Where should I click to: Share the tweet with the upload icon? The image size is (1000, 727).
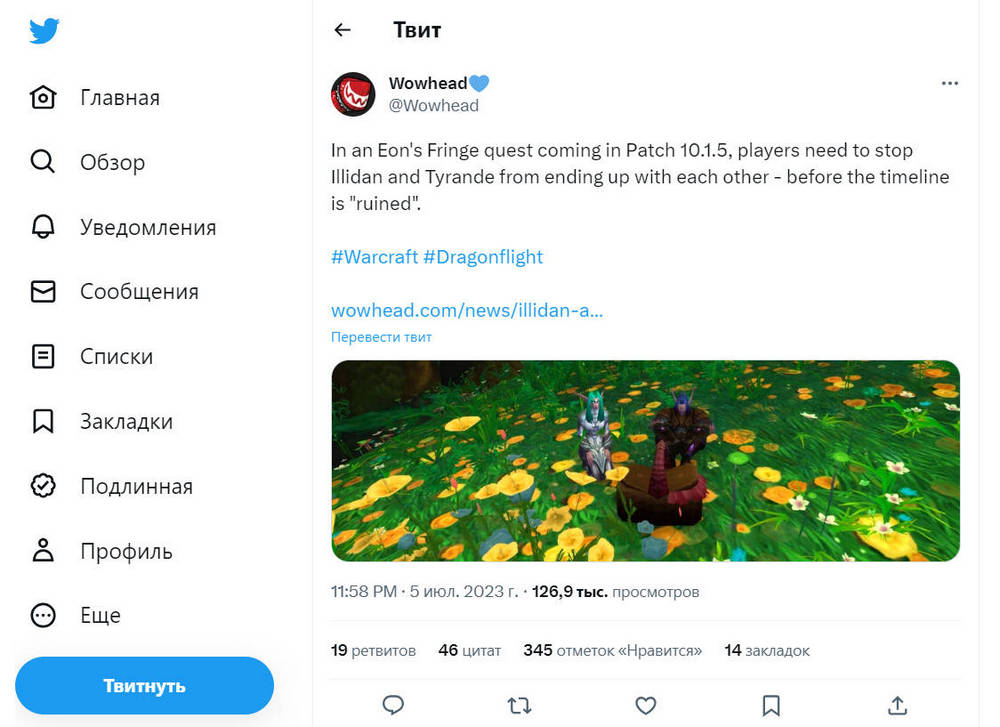click(897, 705)
